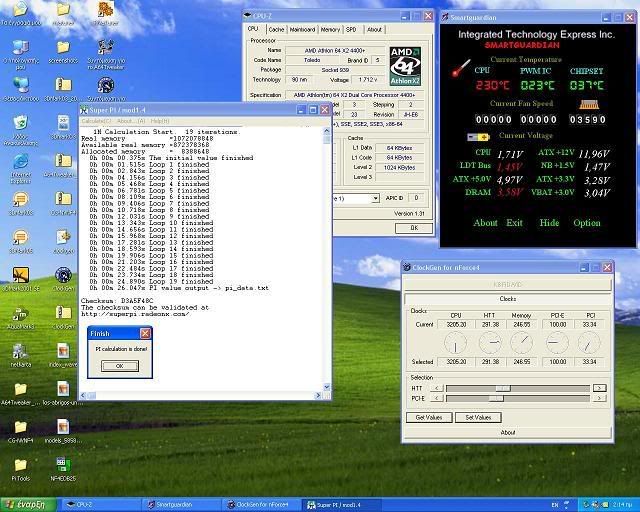Click Get Values in ClockGen
The width and height of the screenshot is (640, 512).
[429, 417]
